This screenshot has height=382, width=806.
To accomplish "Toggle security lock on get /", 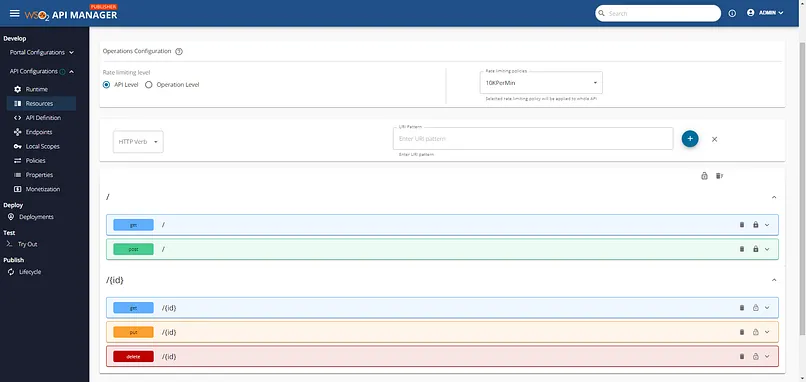I will (756, 225).
